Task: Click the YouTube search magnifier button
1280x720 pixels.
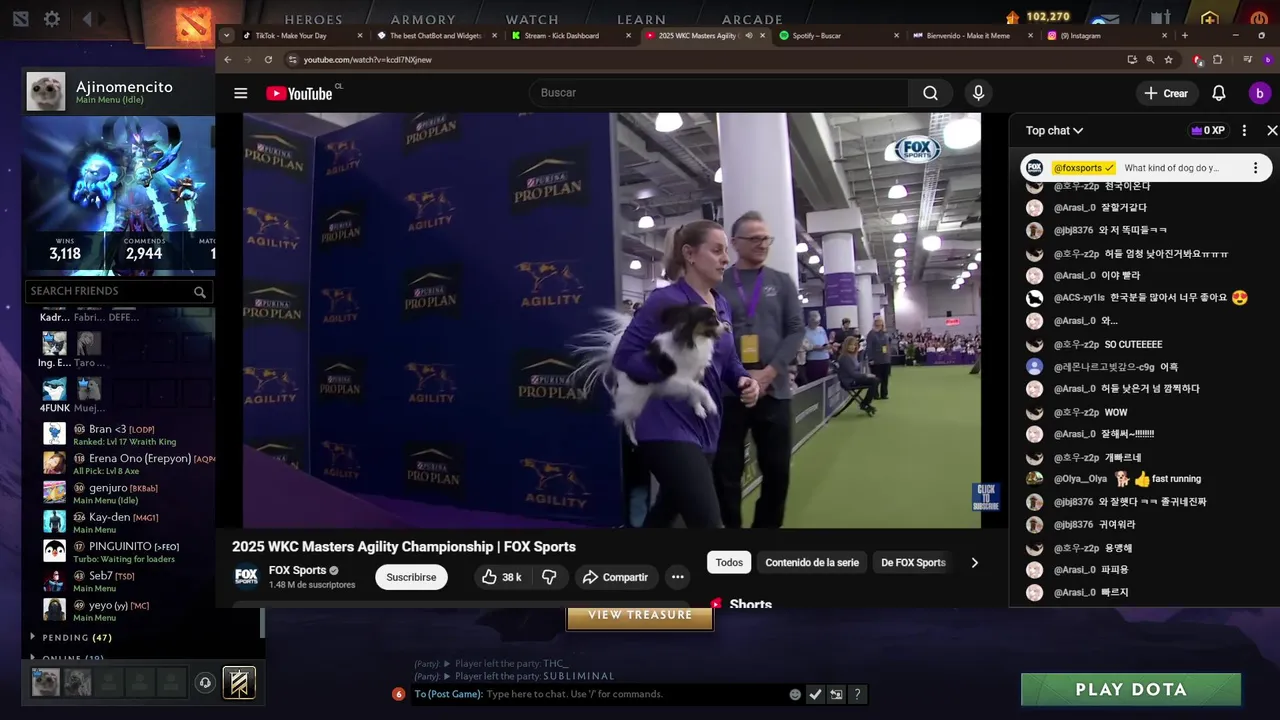Action: [930, 93]
